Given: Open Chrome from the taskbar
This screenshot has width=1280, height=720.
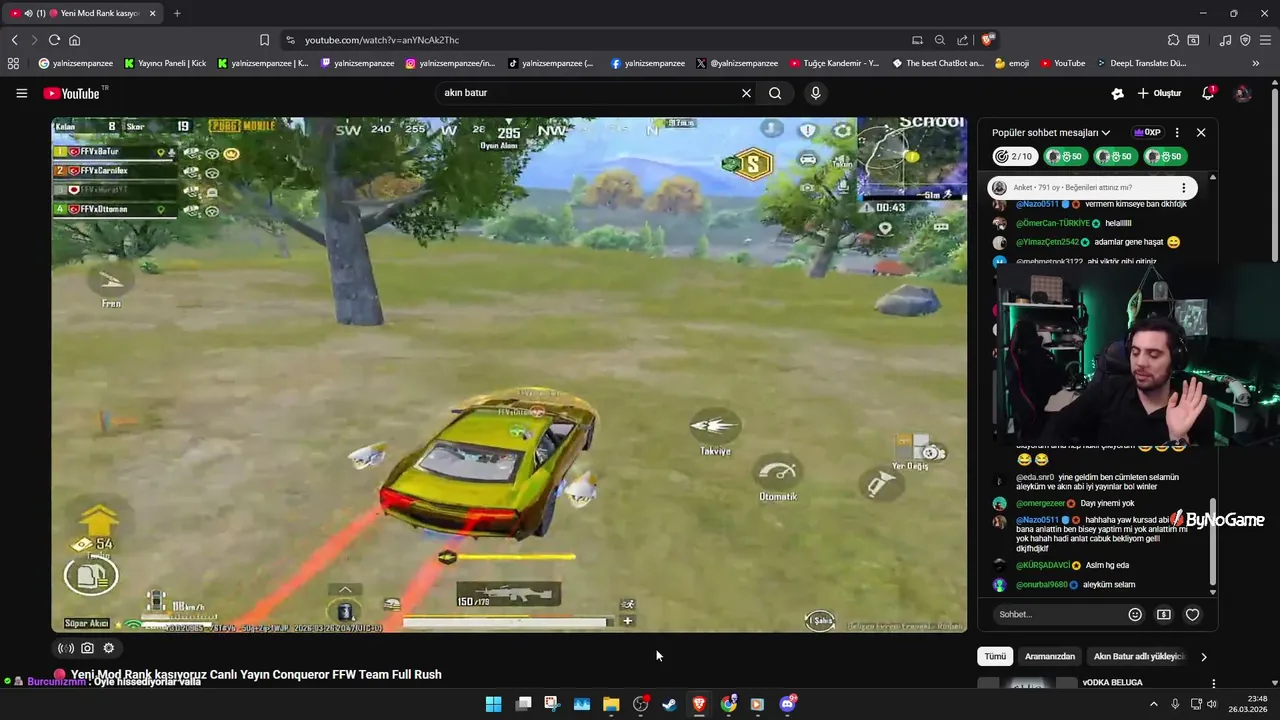Looking at the screenshot, I should click(728, 704).
